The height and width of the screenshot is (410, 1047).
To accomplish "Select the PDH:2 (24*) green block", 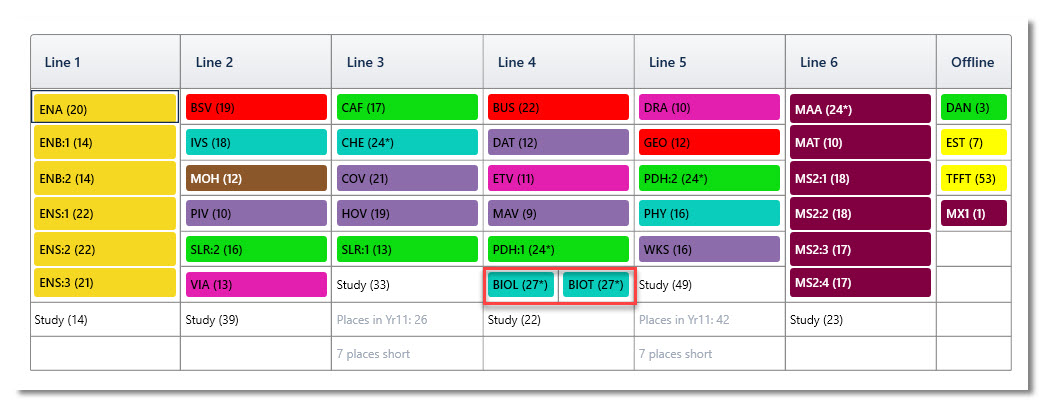I will 709,178.
